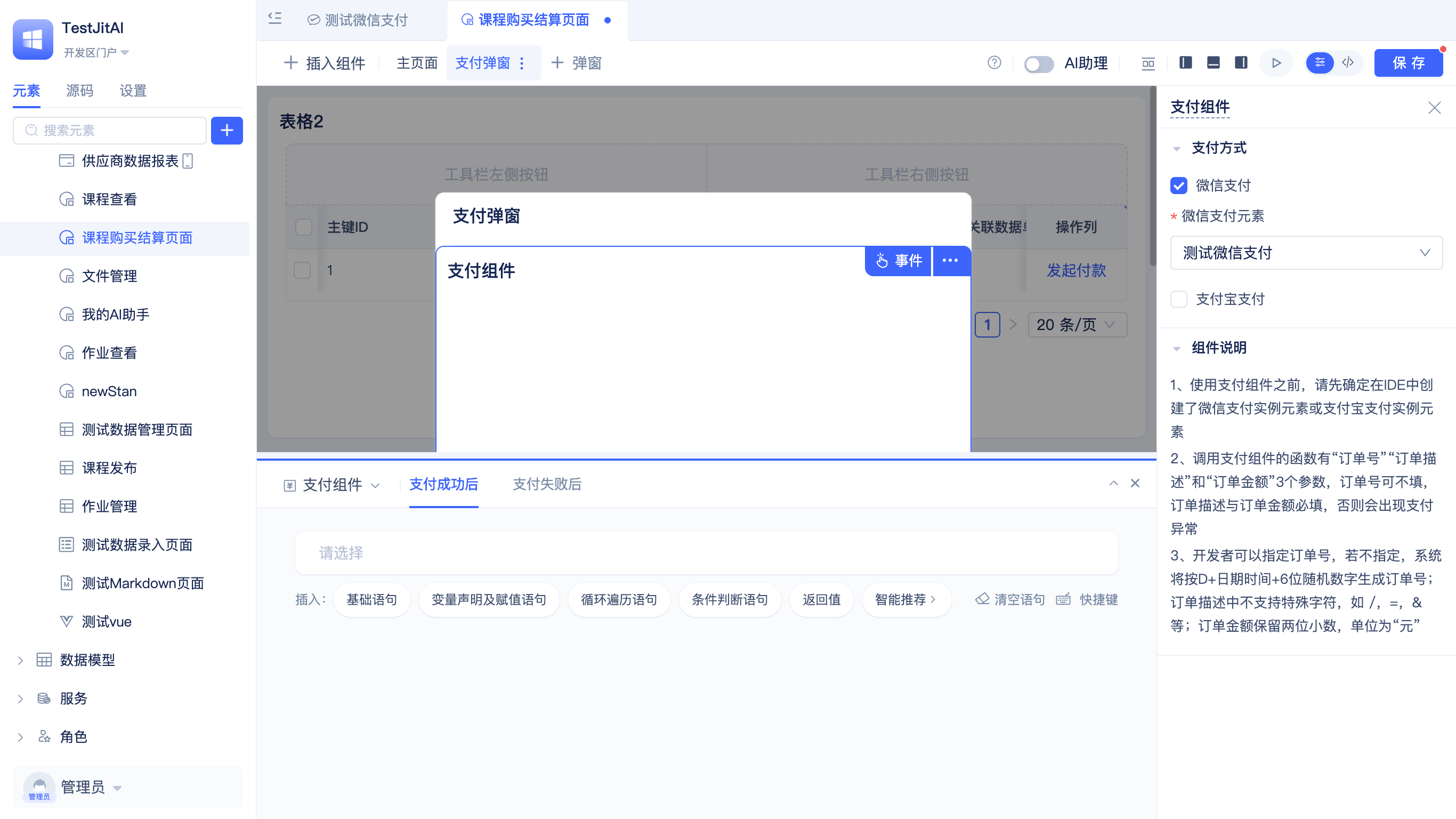The width and height of the screenshot is (1456, 819).
Task: Open the 开发区门户 portal dropdown
Action: click(x=96, y=53)
